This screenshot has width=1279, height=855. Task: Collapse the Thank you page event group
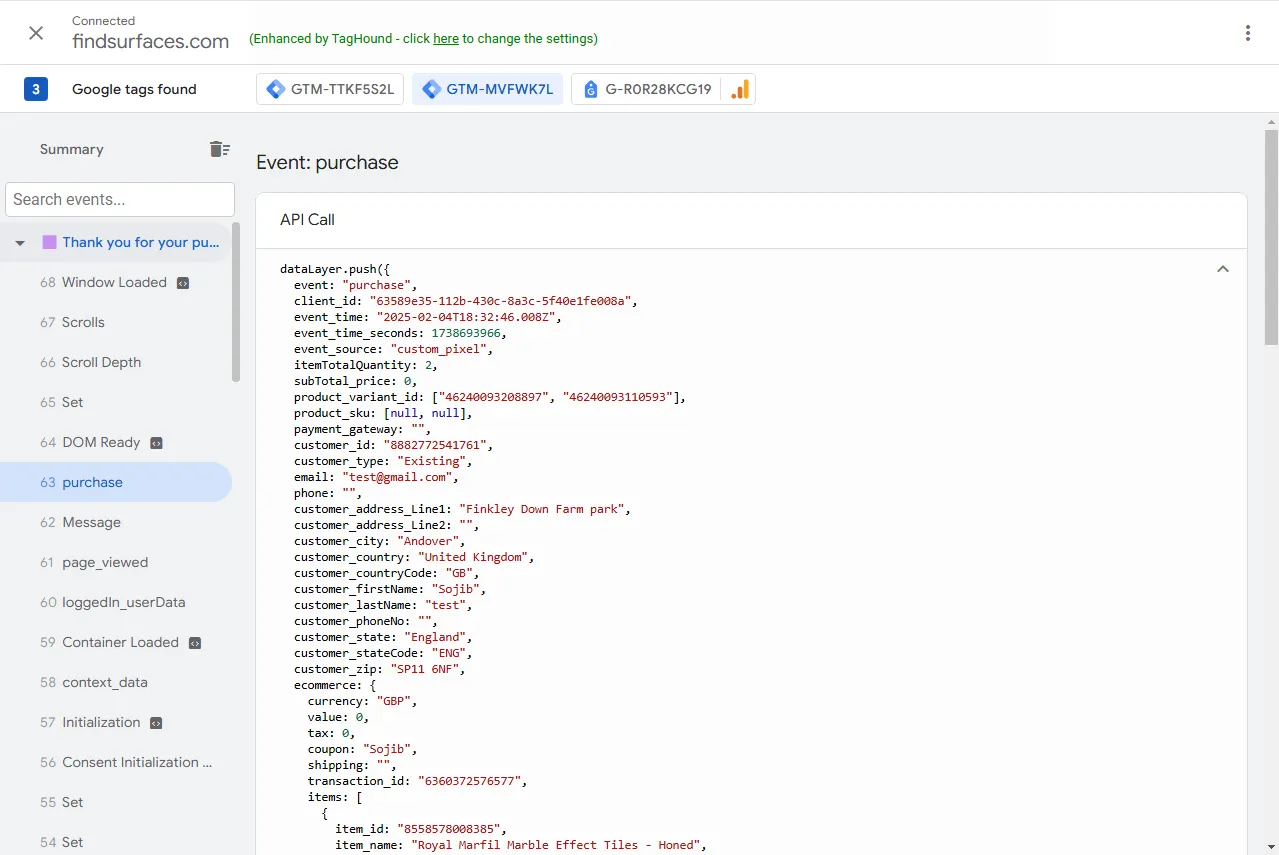[x=20, y=243]
